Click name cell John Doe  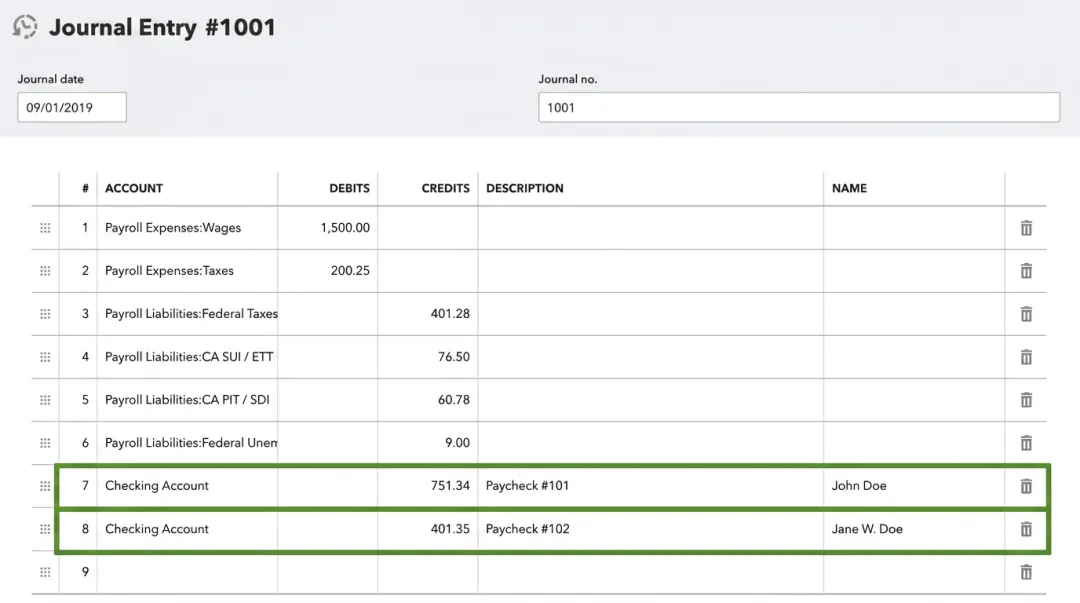[914, 486]
